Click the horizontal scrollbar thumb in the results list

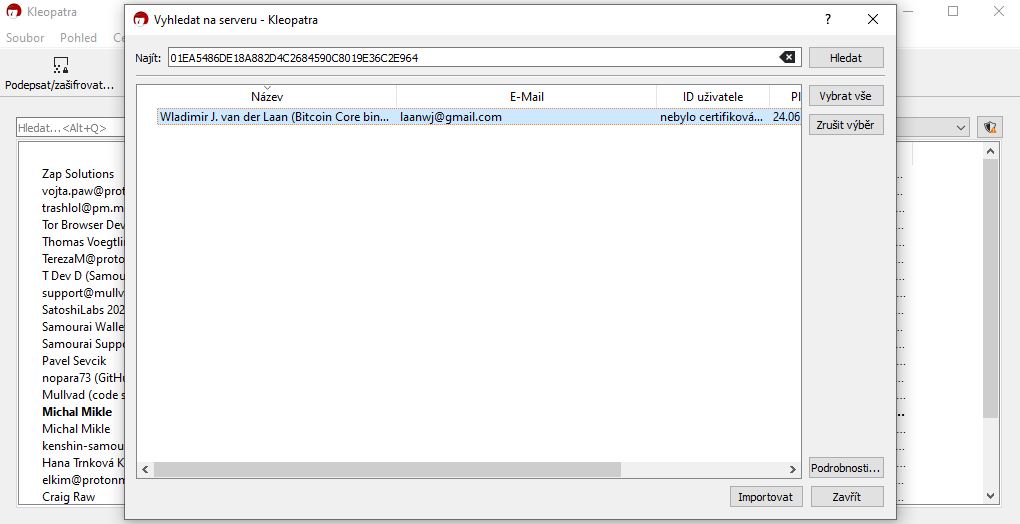pos(387,469)
